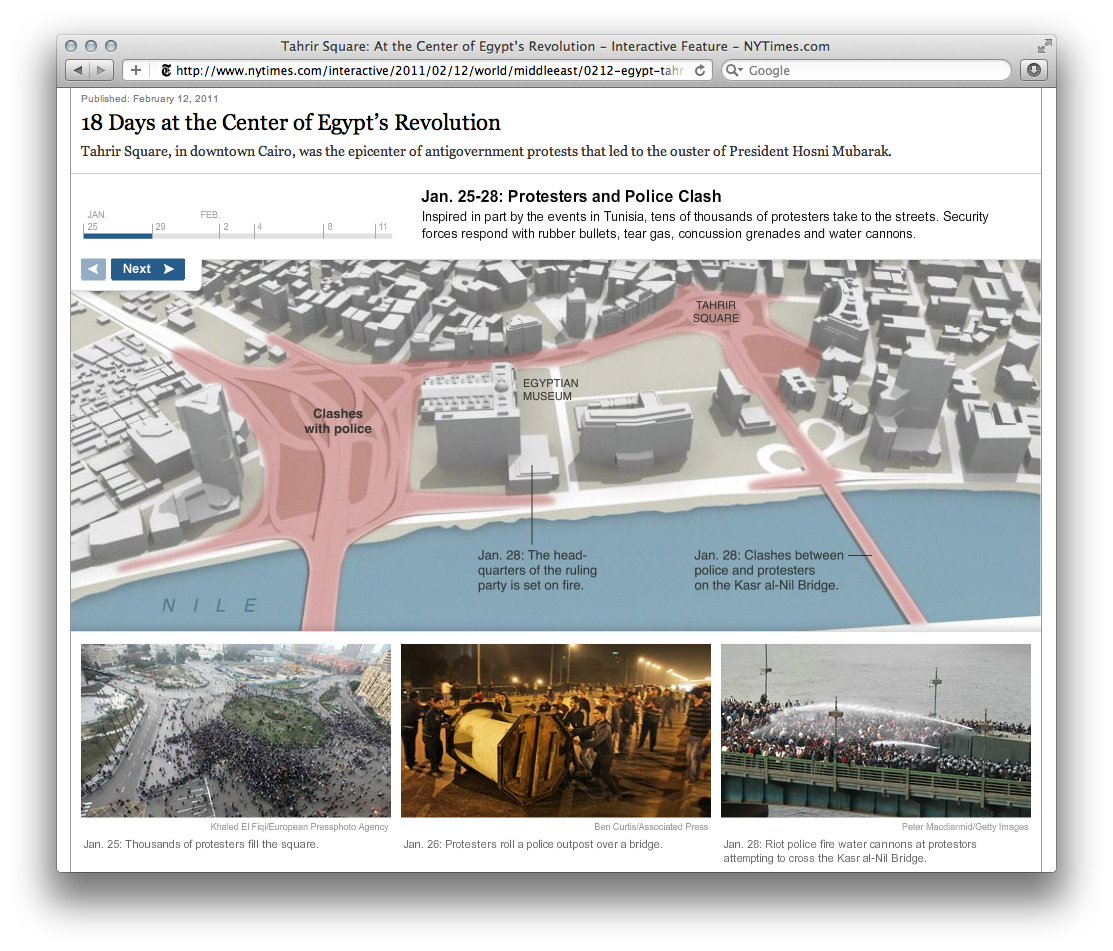Open the aerial Tahrir Square crowd photo

point(236,730)
